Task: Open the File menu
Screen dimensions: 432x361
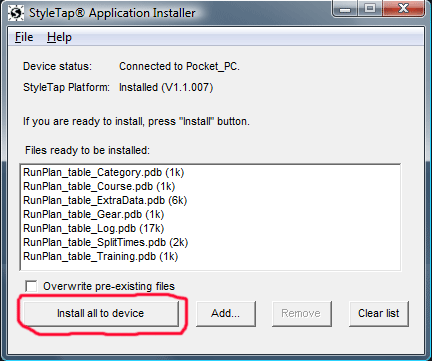Action: (x=24, y=37)
